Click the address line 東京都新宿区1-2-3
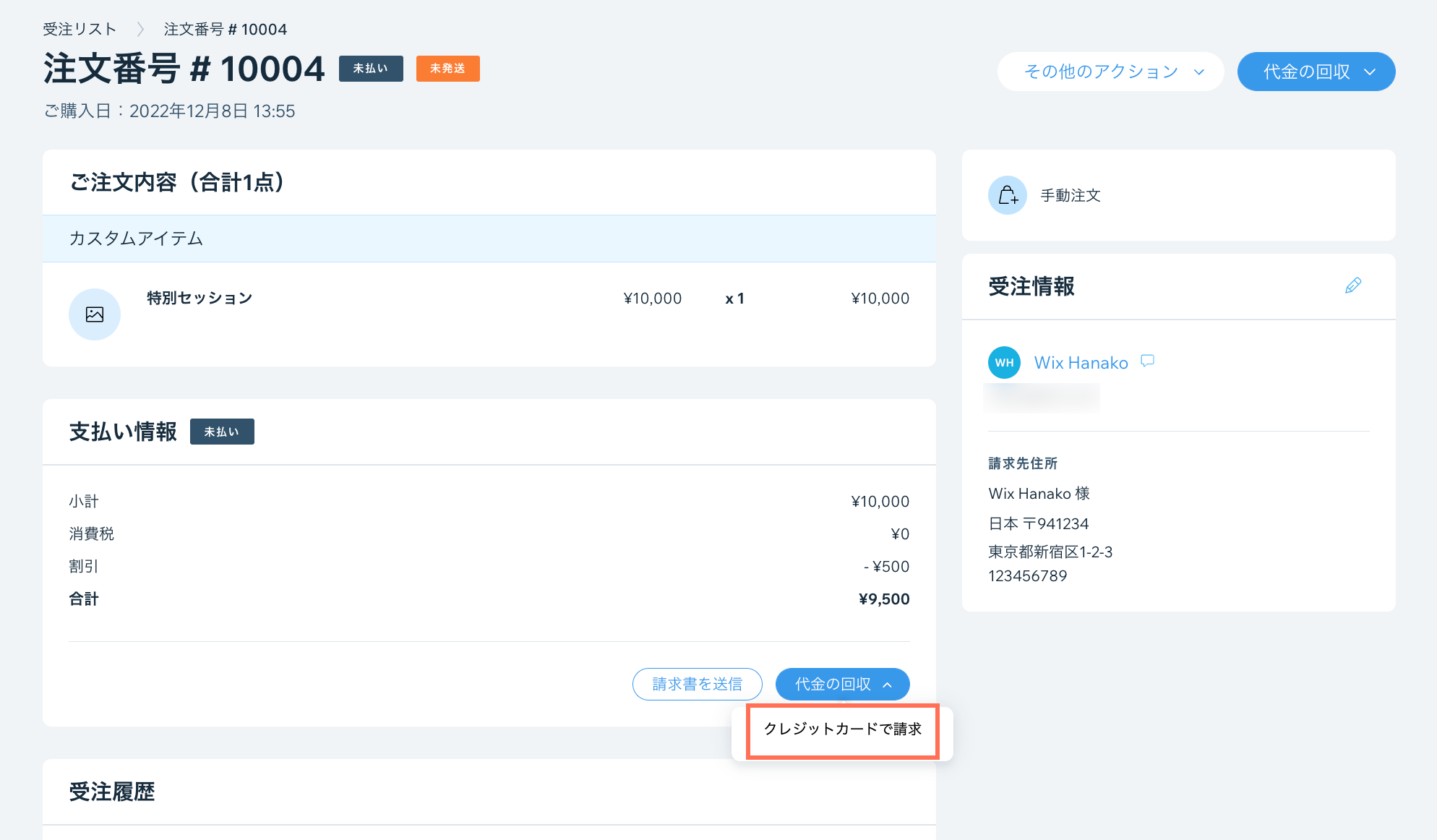The image size is (1437, 840). [1050, 552]
